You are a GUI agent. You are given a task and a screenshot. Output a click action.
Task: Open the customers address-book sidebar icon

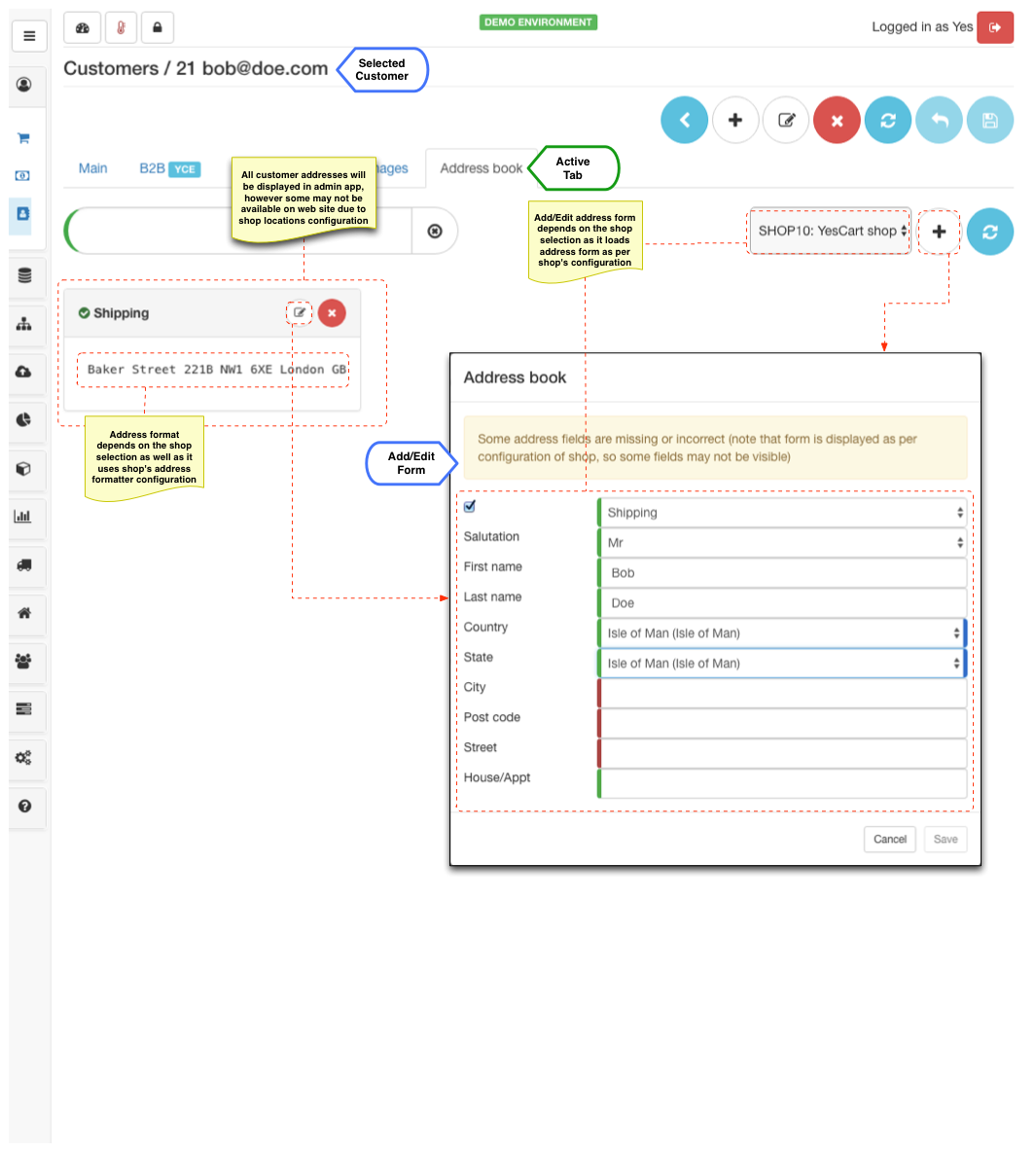22,214
